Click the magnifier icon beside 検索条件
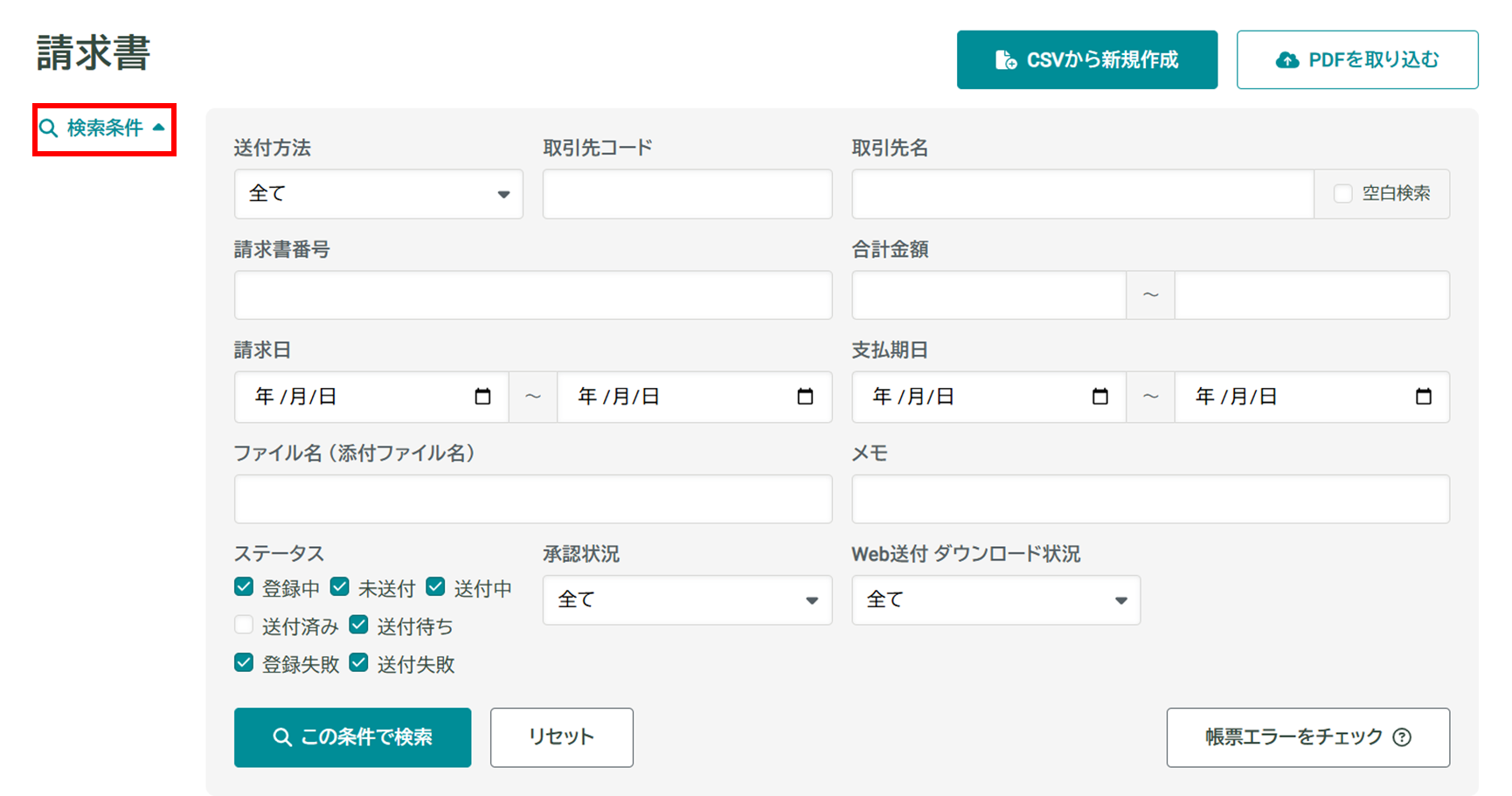Viewport: 1512px width, 796px height. click(x=49, y=128)
